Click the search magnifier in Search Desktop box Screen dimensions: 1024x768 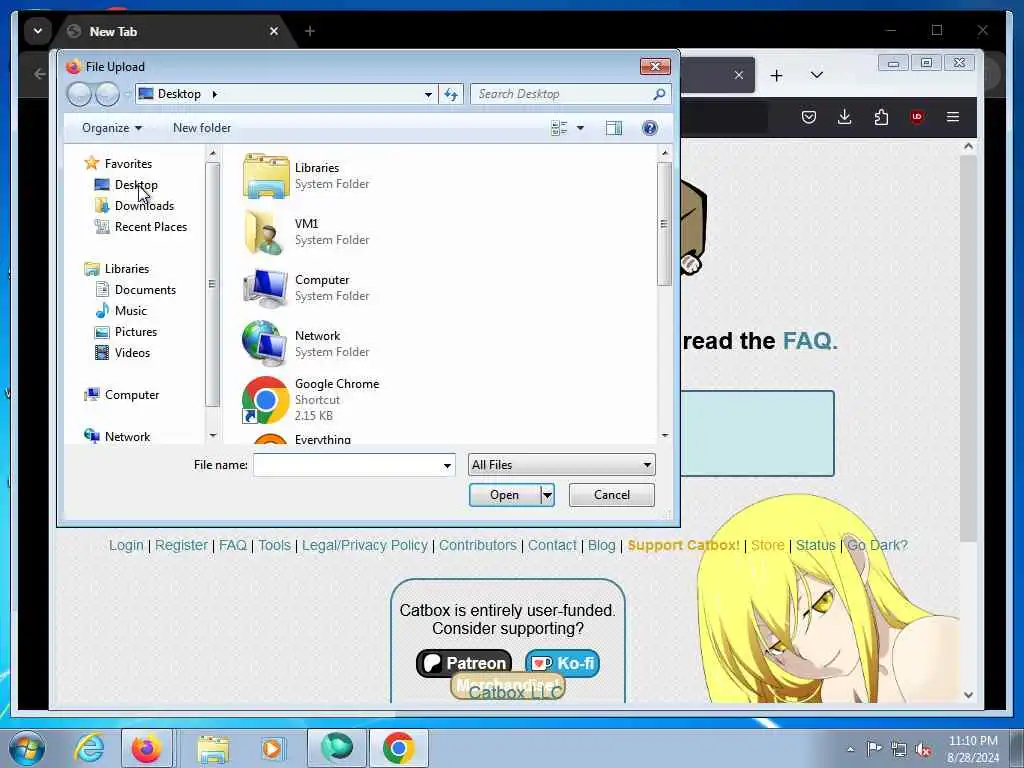pos(659,94)
